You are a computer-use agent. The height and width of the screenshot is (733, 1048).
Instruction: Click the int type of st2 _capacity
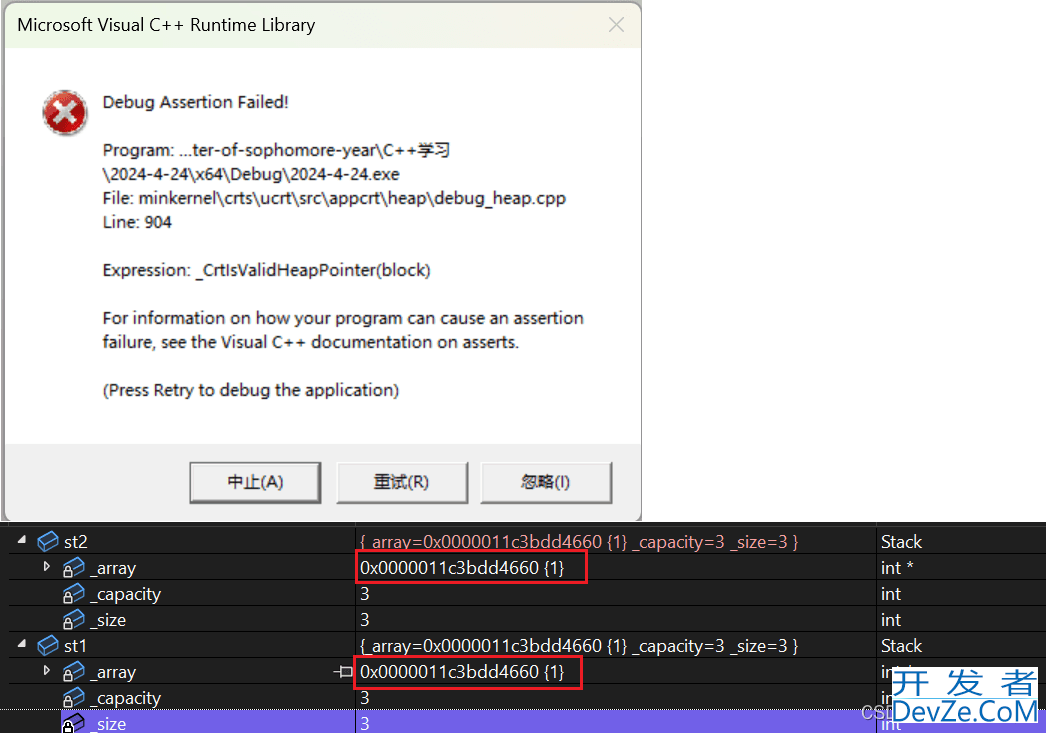[890, 594]
